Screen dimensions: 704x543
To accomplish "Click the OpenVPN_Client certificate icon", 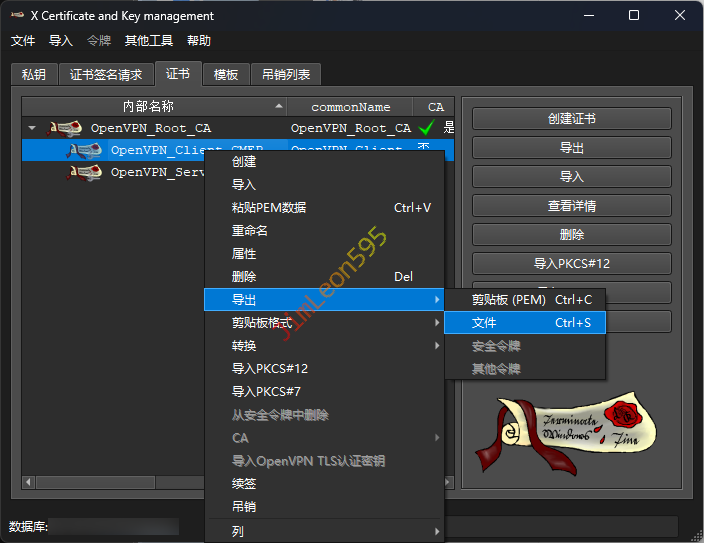I will [x=85, y=150].
